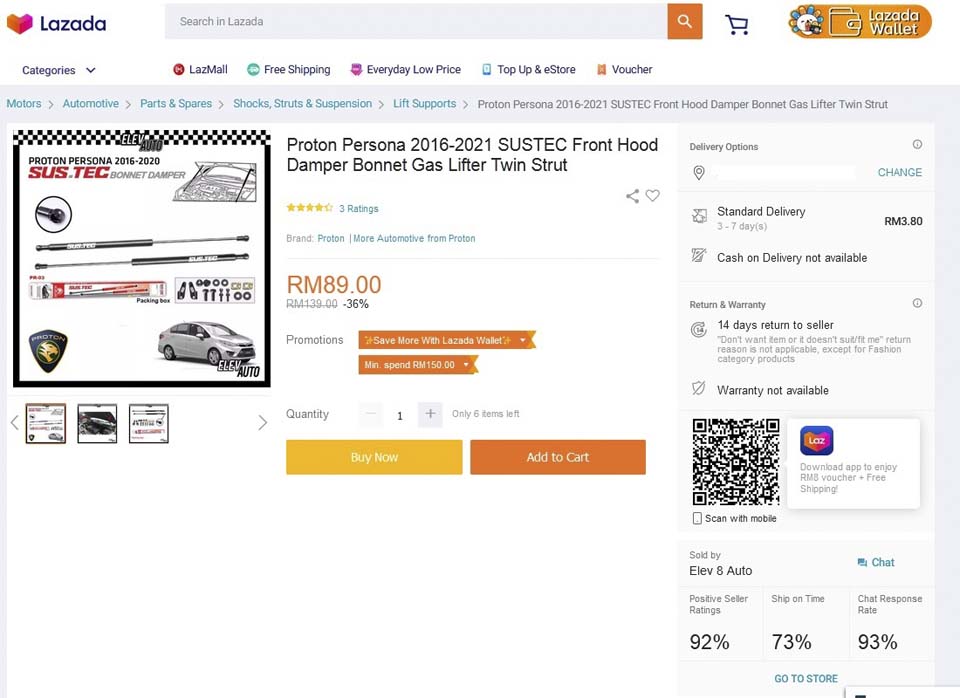Expand the Min. spend RM150.00 voucher
The image size is (960, 698).
(x=465, y=365)
